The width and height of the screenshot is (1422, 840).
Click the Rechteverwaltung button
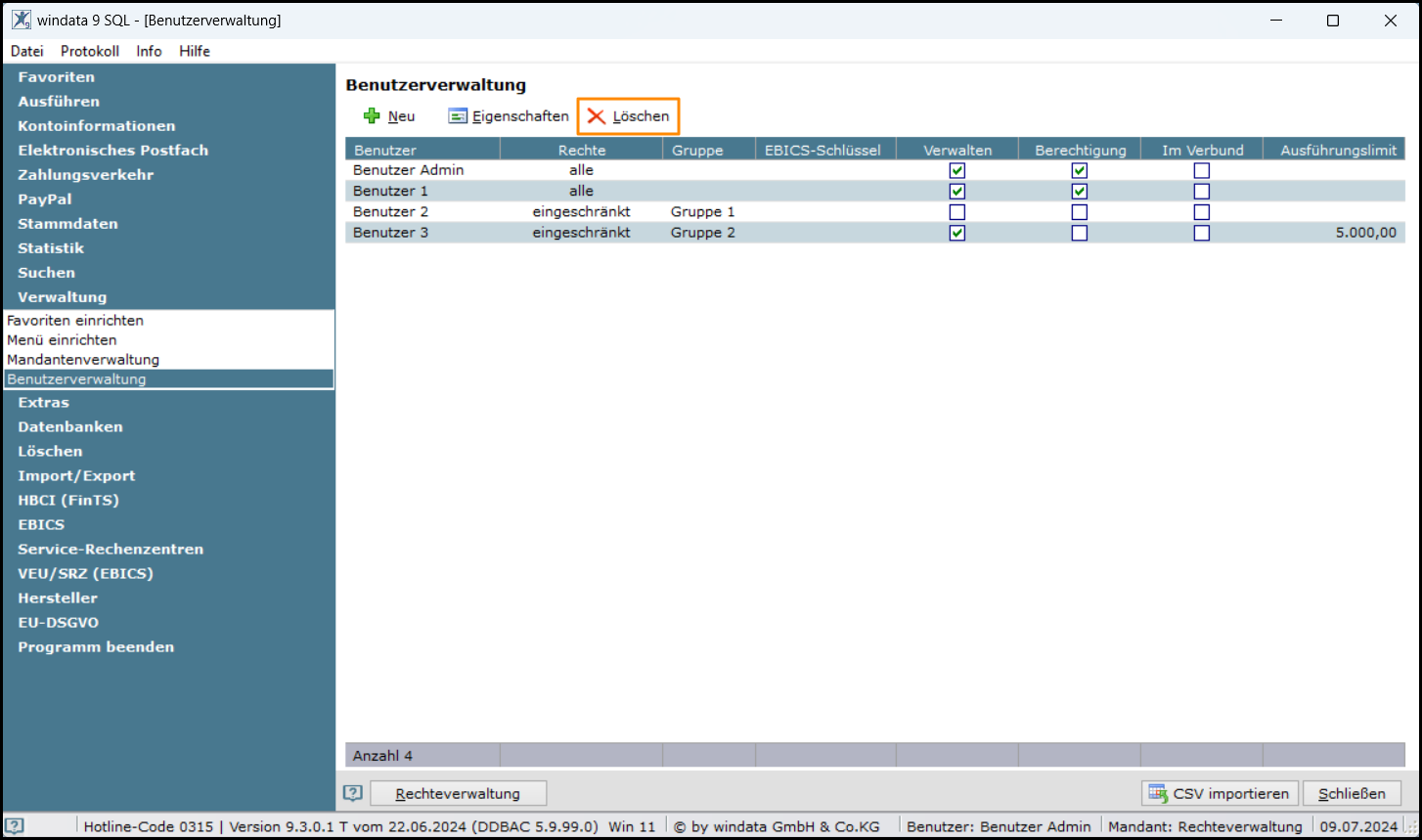point(458,793)
